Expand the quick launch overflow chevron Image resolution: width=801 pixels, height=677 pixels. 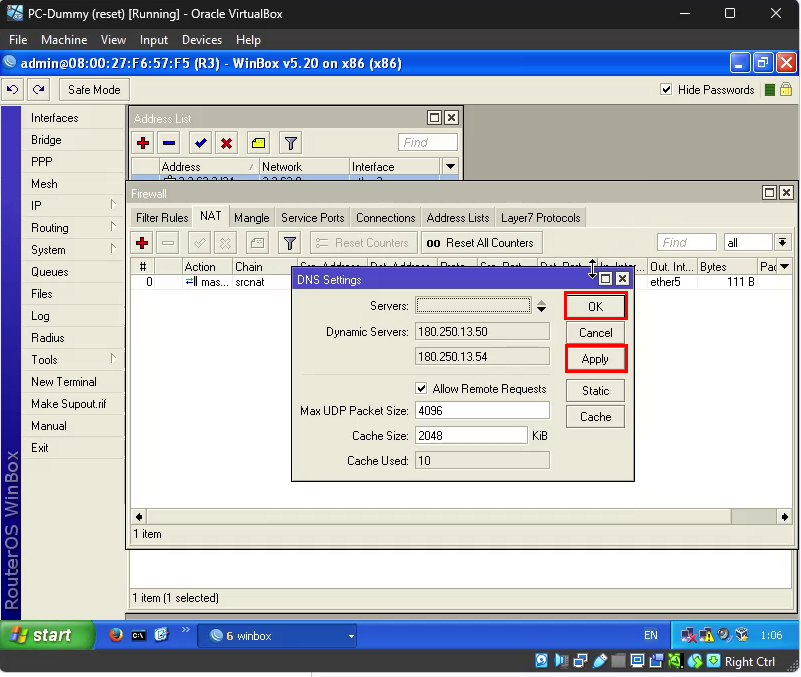pyautogui.click(x=185, y=629)
